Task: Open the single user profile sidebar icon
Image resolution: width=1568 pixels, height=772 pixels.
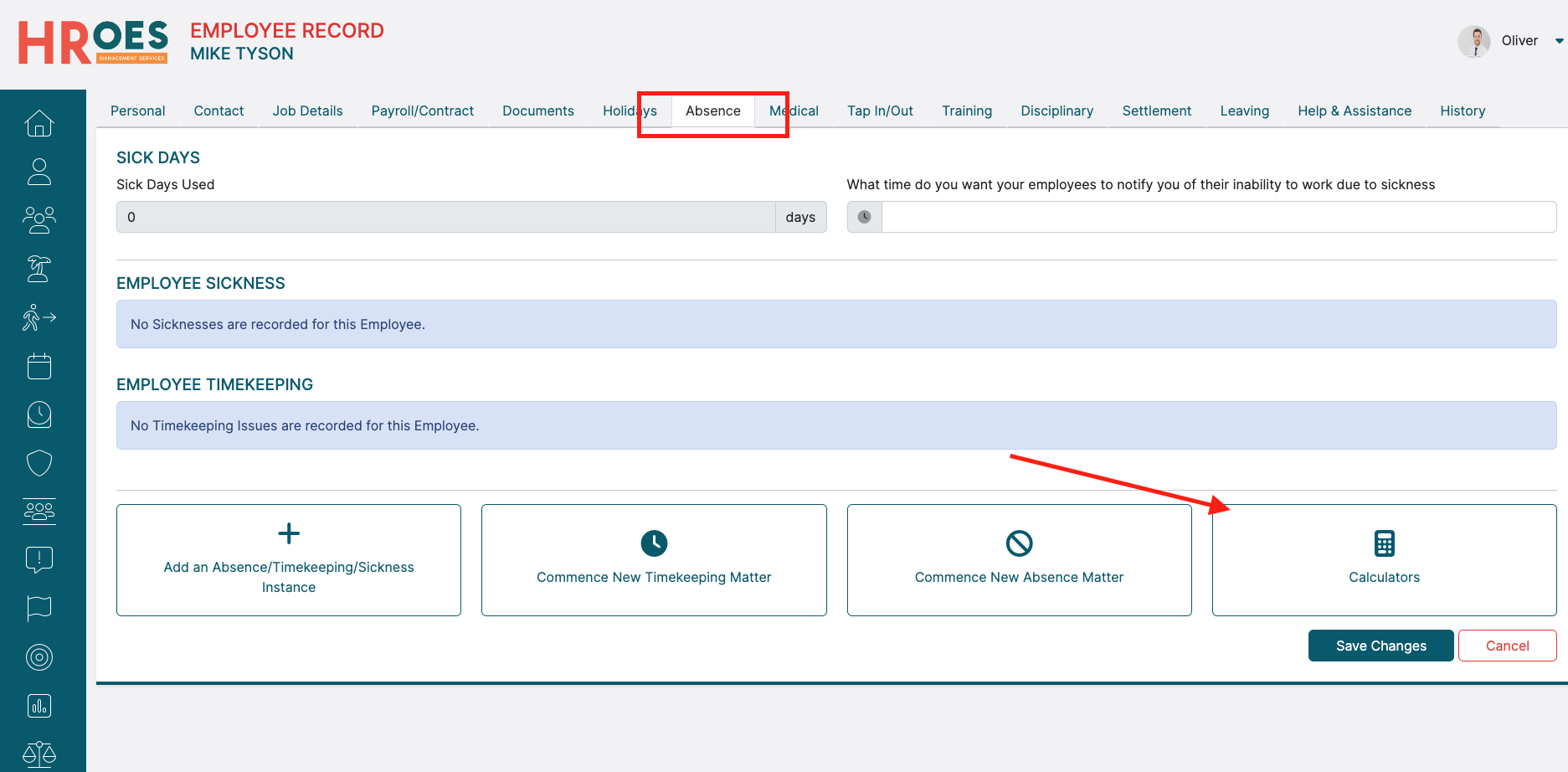Action: coord(39,172)
